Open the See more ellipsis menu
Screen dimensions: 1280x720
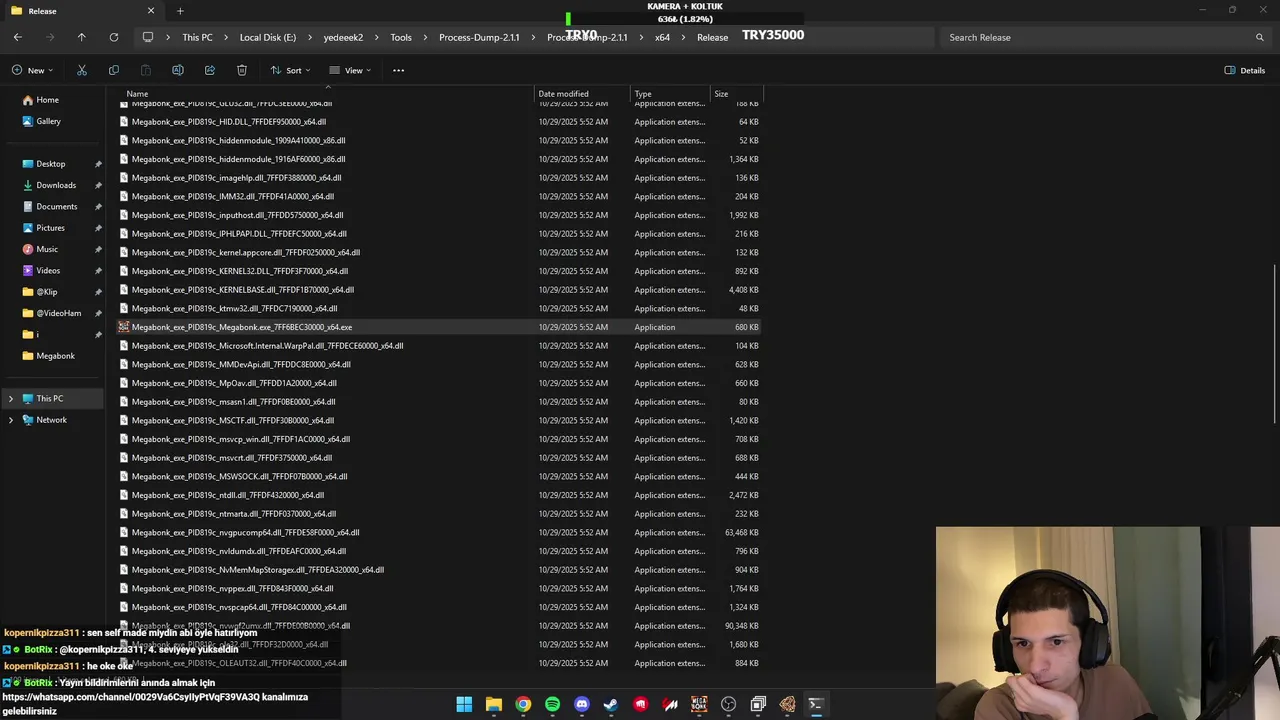click(398, 70)
